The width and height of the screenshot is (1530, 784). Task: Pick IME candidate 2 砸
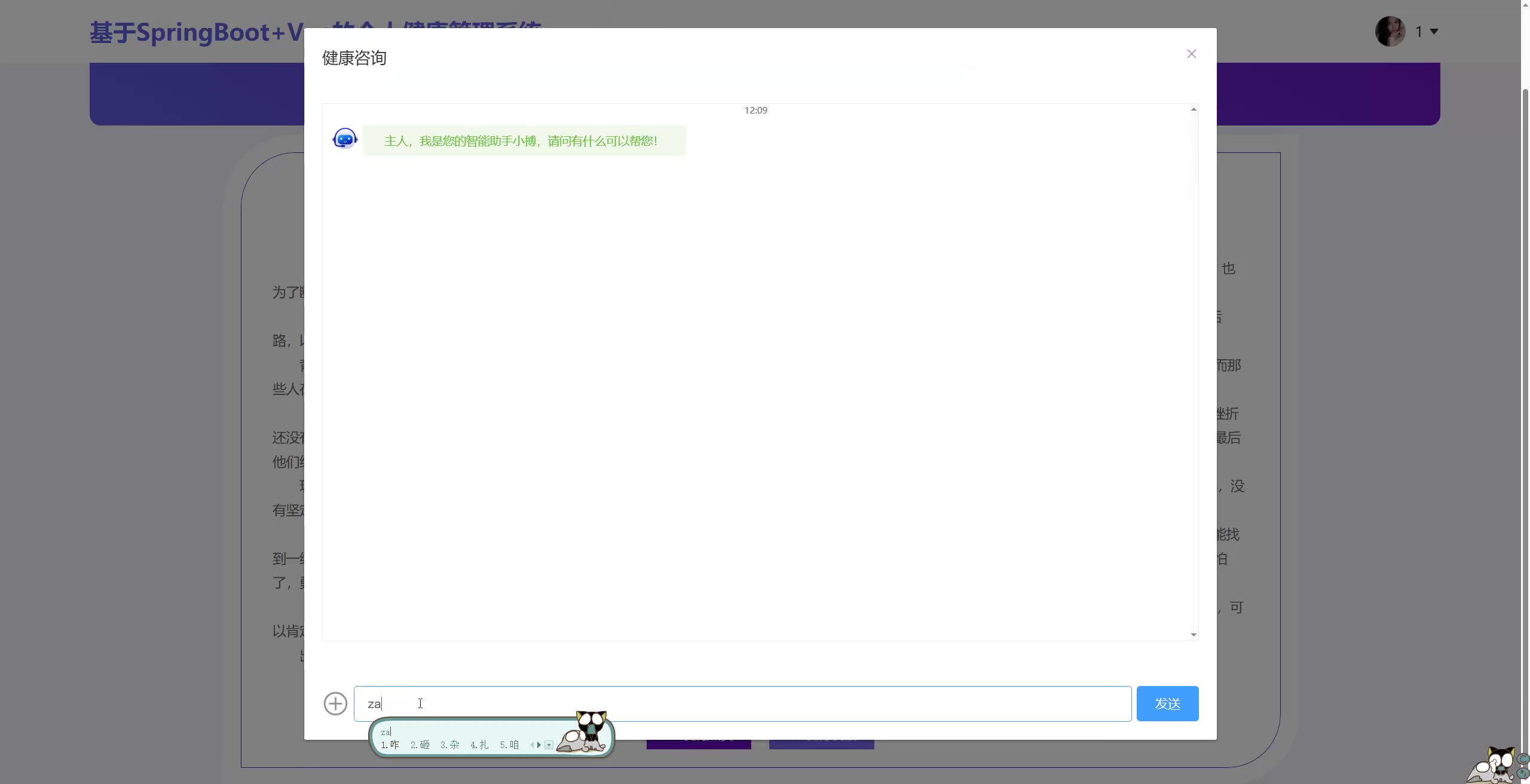click(x=420, y=745)
